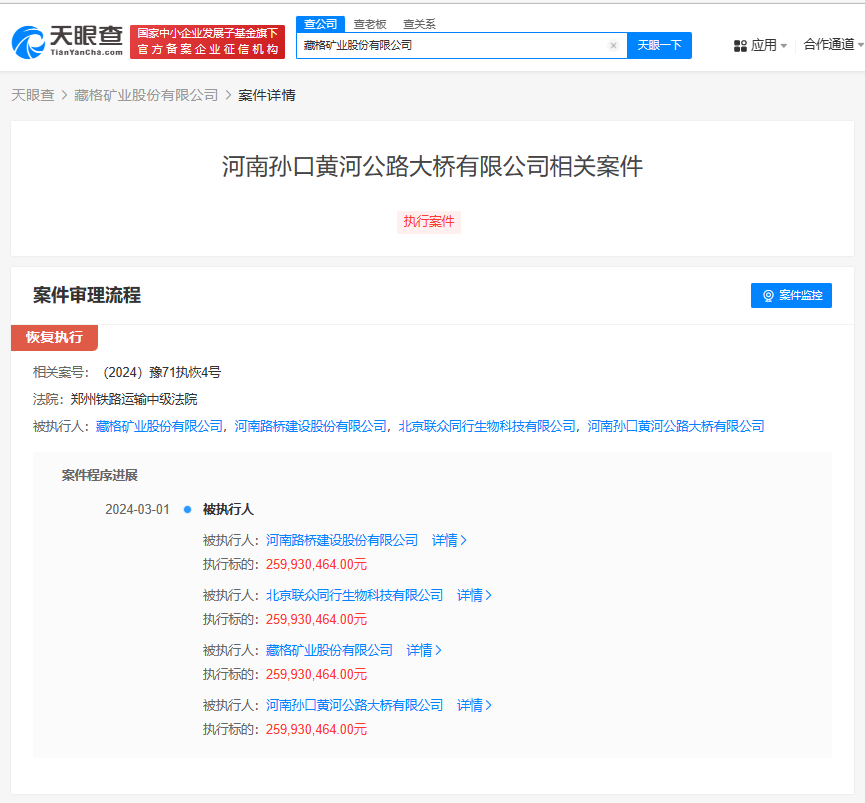The width and height of the screenshot is (865, 803).
Task: Click the red 执行案件 tag
Action: [430, 222]
